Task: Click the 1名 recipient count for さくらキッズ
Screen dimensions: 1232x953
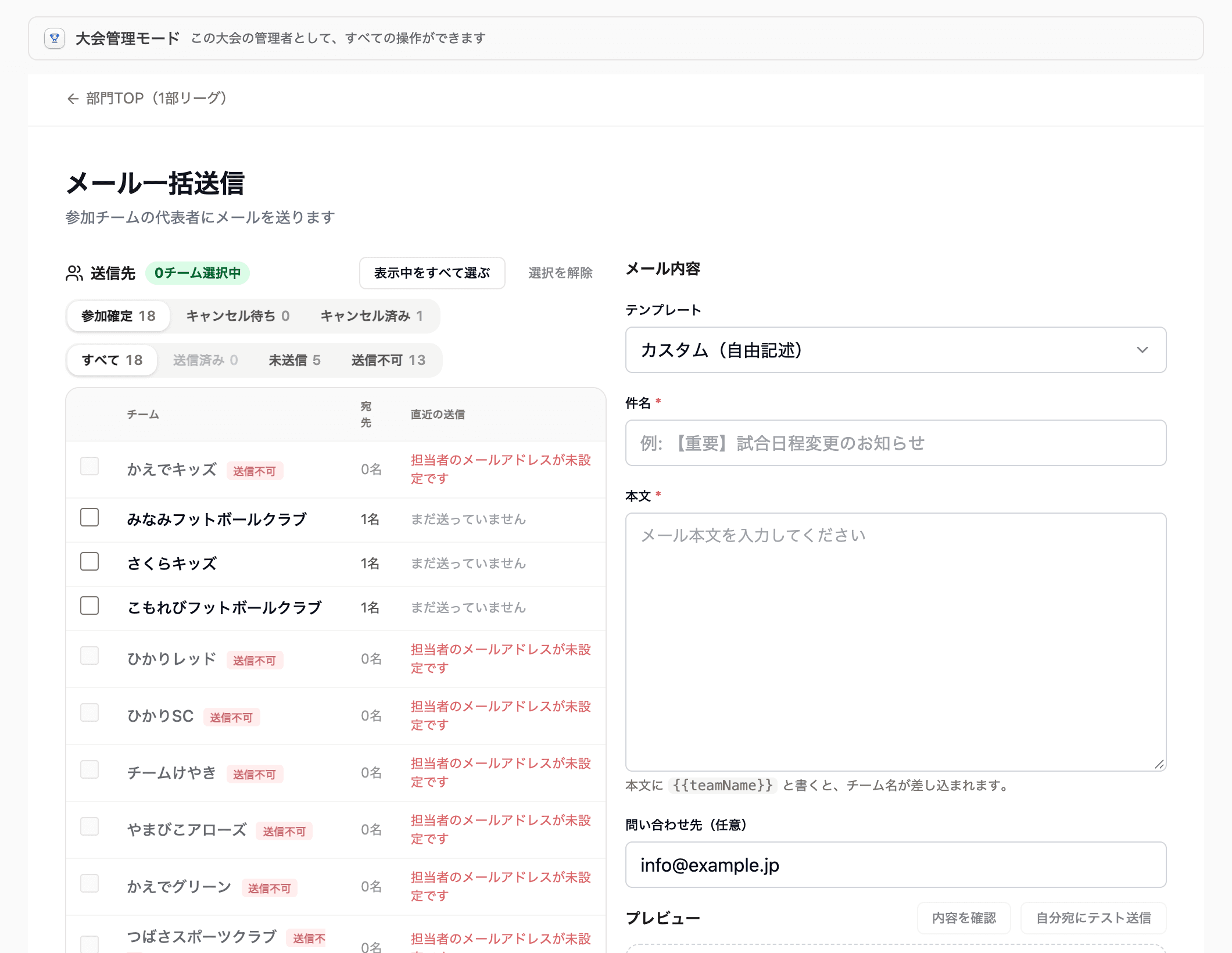Action: coord(370,564)
